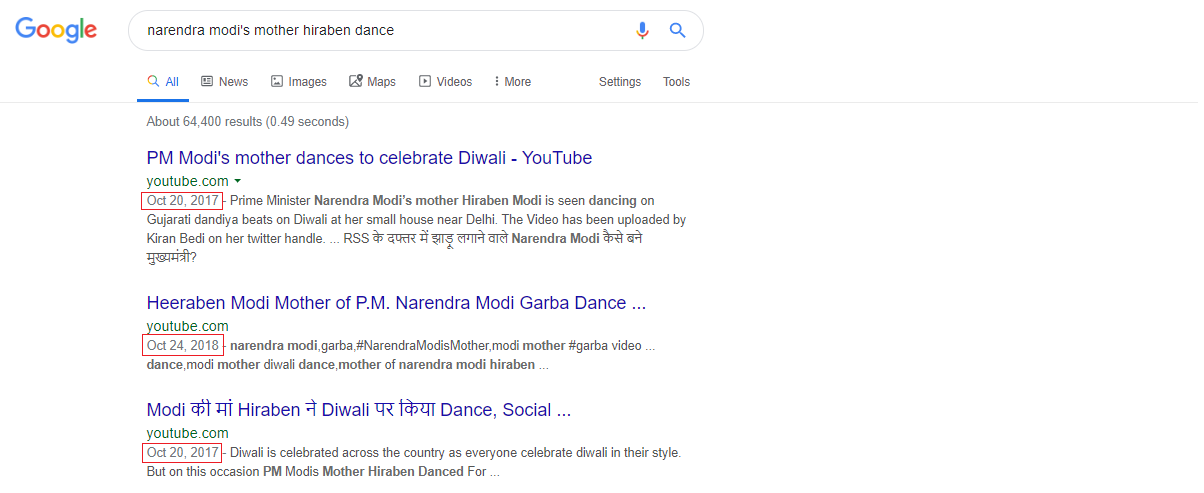Open the Hindi "Hiraben ने Diwali" result

pos(359,410)
